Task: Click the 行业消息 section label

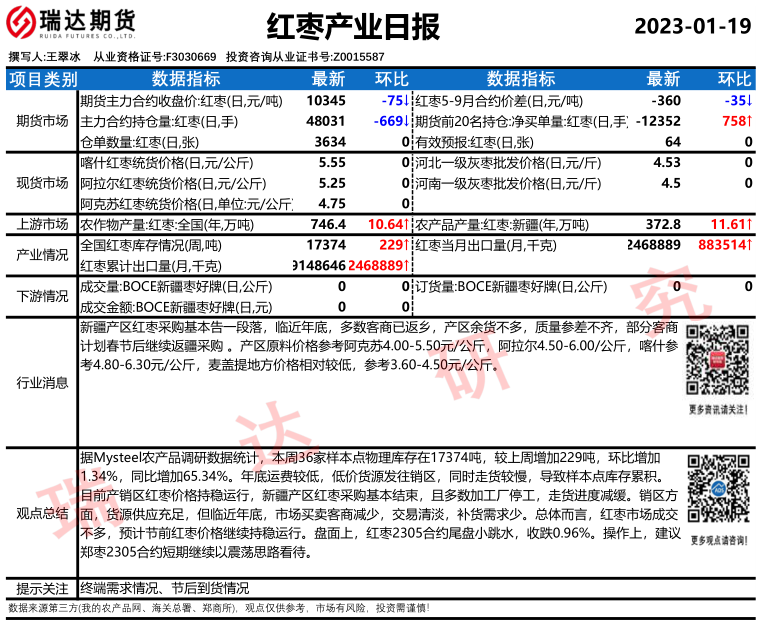Action: 40,382
